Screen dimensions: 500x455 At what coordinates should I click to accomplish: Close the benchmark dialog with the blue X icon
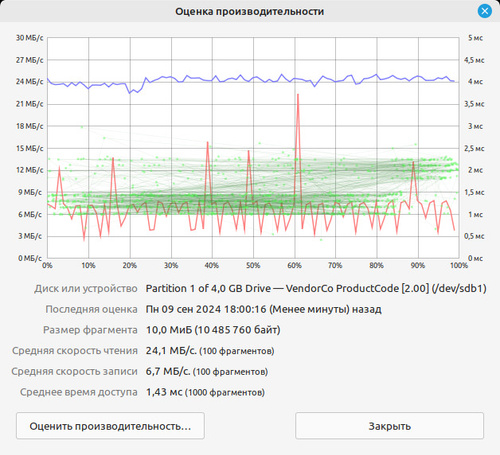tap(484, 11)
